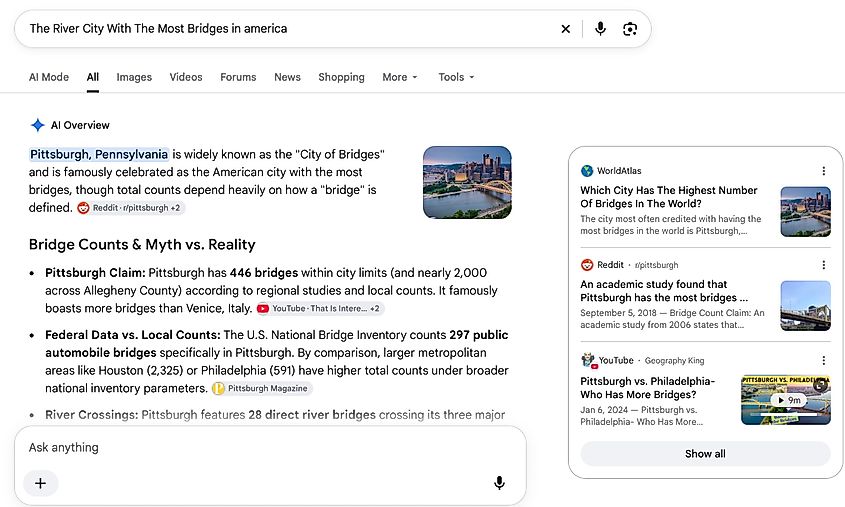Viewport: 845px width, 507px height.
Task: Click the 'River Crossings:' bullet text
Action: [92, 415]
